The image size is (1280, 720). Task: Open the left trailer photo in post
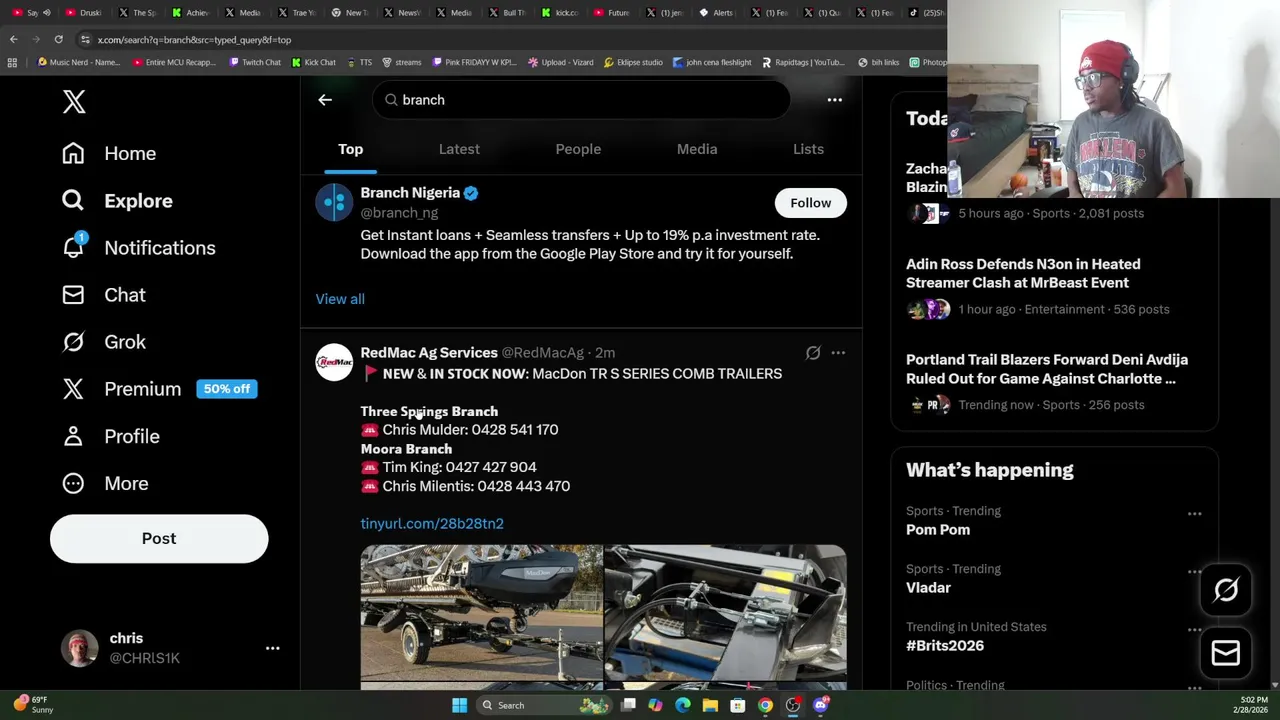click(x=481, y=613)
